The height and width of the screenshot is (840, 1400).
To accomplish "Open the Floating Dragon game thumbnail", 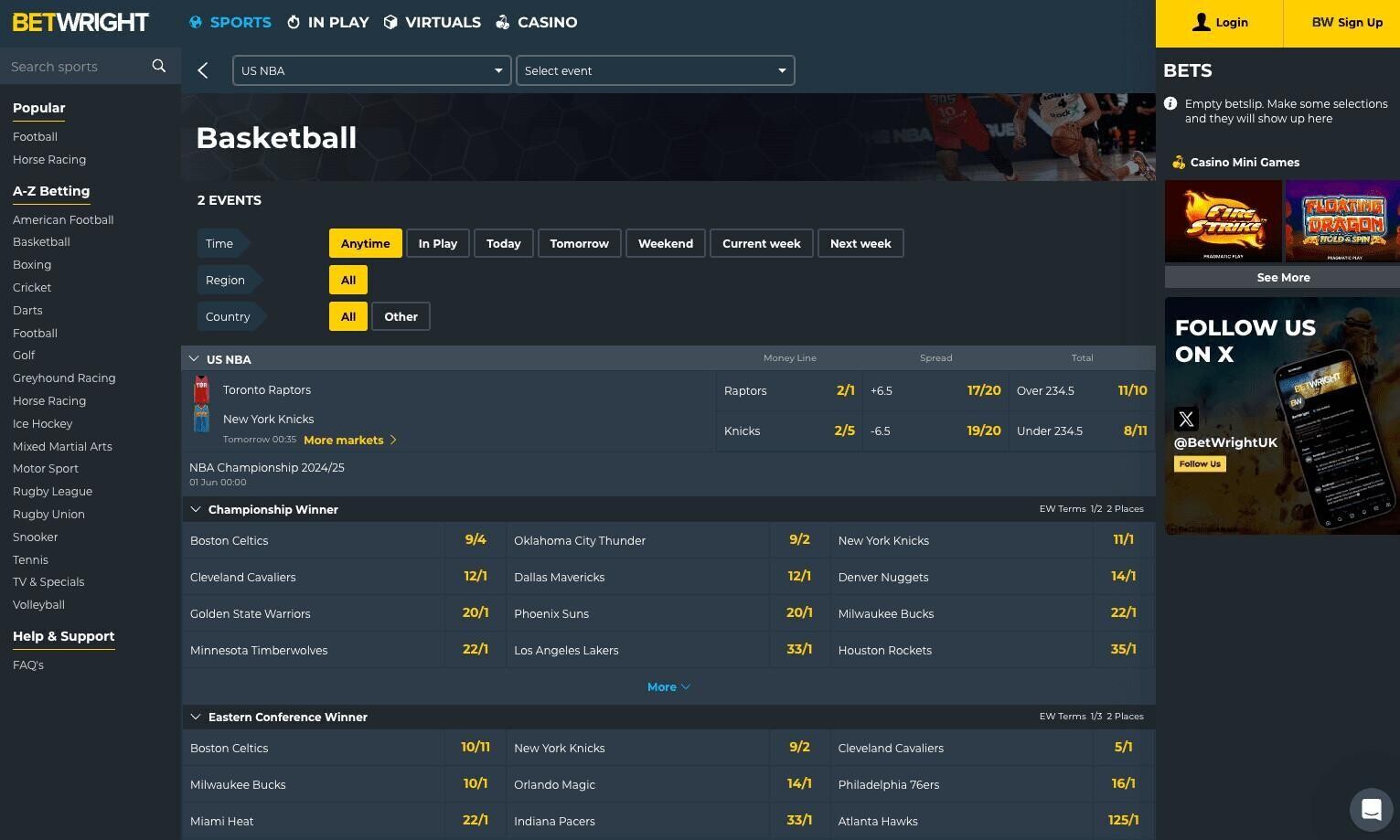I will click(1342, 221).
